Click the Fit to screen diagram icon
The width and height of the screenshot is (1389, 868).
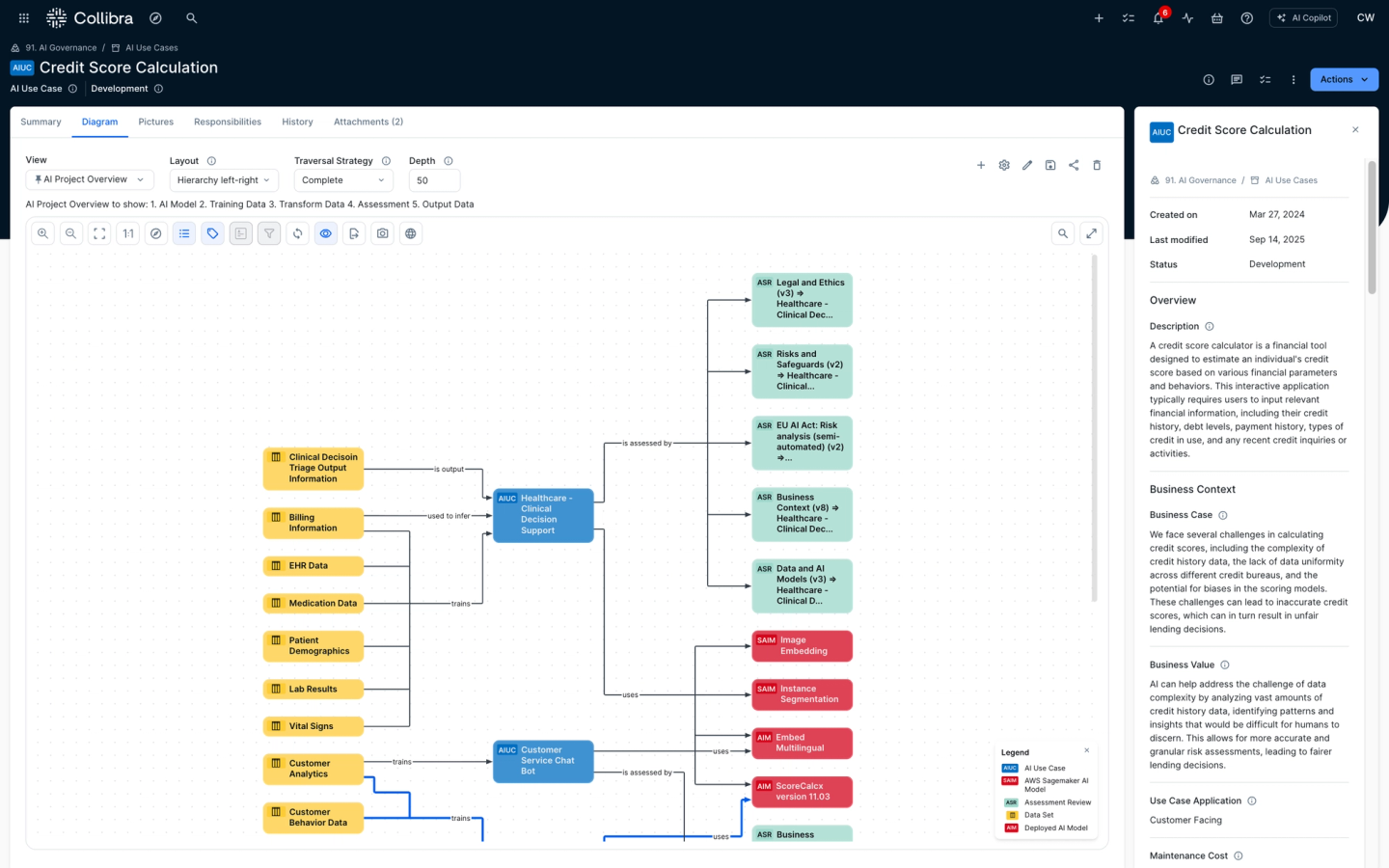tap(98, 232)
